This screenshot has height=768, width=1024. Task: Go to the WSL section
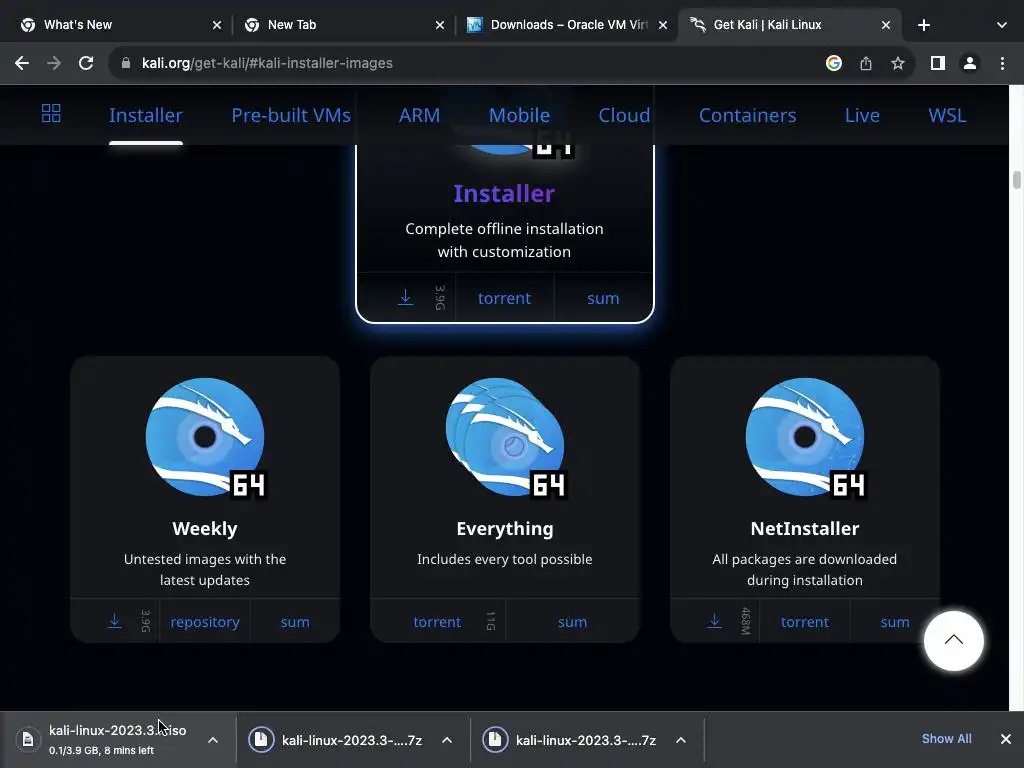click(x=947, y=116)
